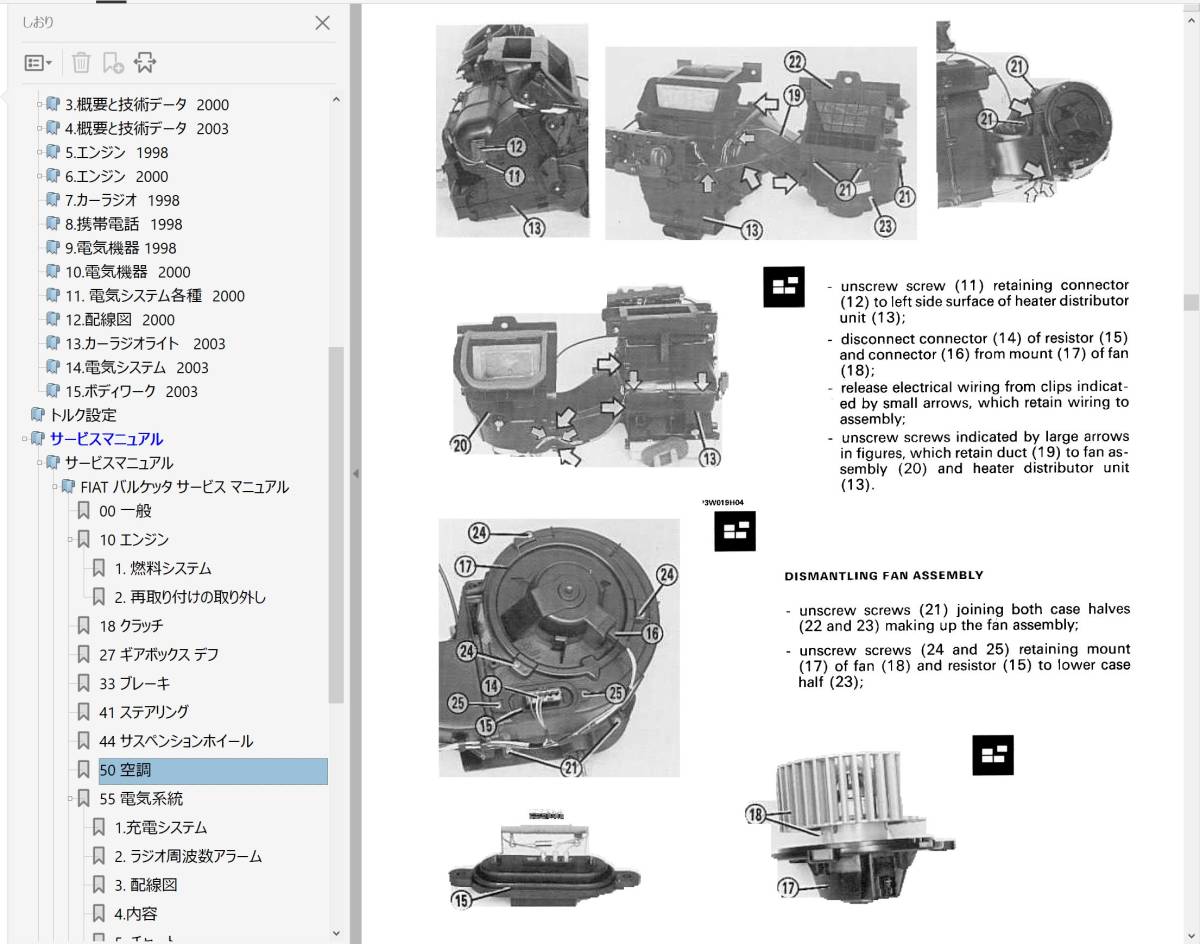Image resolution: width=1200 pixels, height=944 pixels.
Task: Click bookmark icon beside 1. 燃料システム
Action: 99,568
